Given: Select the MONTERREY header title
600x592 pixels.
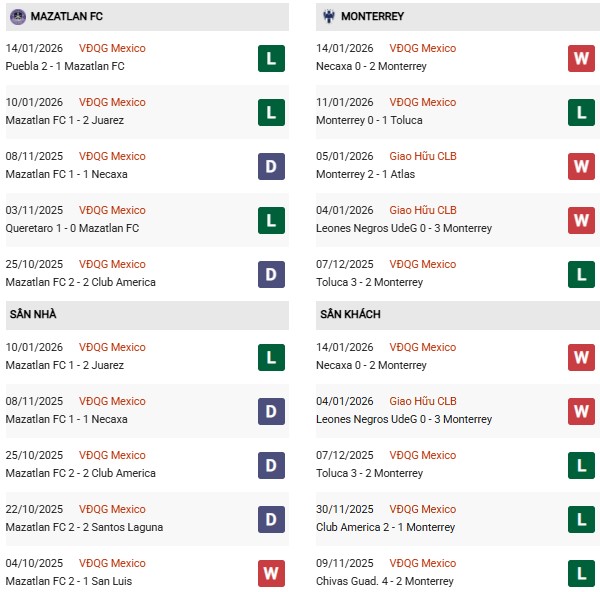Looking at the screenshot, I should 373,17.
